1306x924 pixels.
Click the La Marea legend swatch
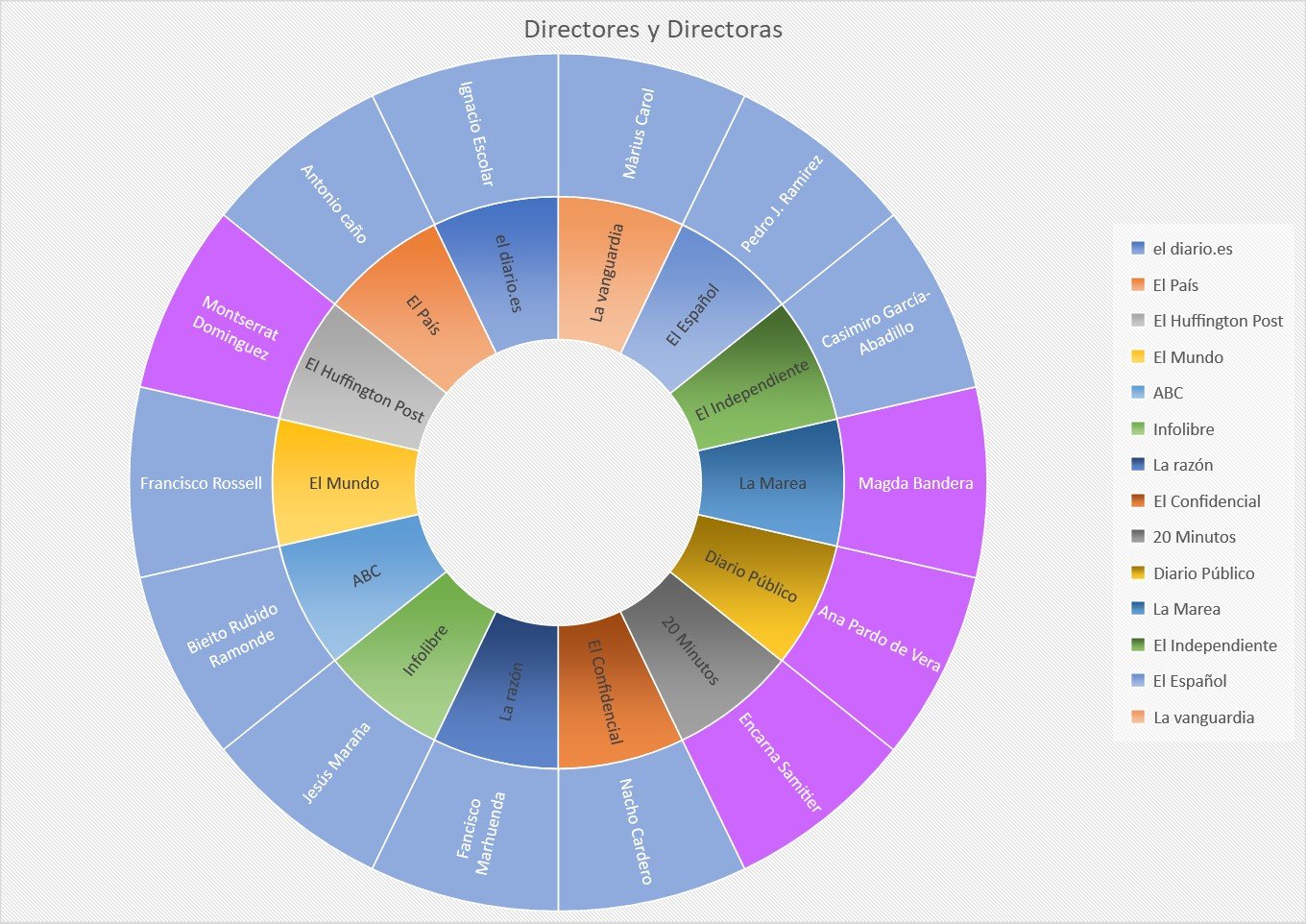tap(1138, 609)
